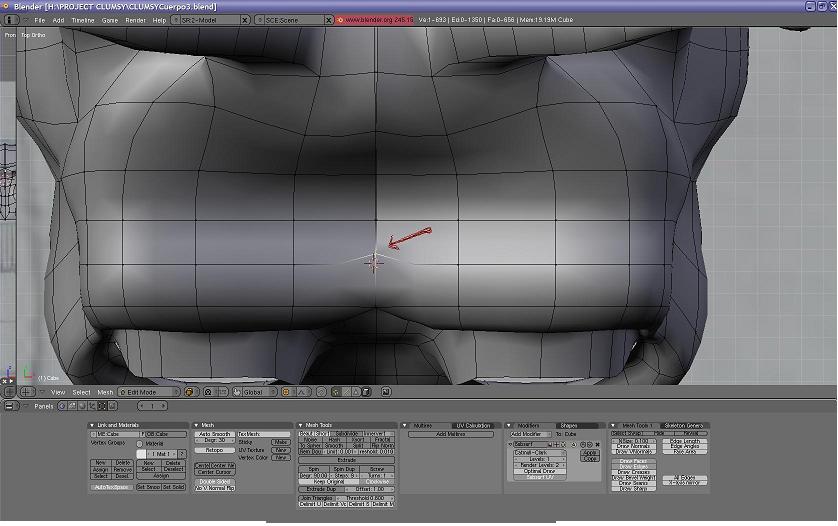838x526 pixels.
Task: Collapse the Mesh Tools panel triangle
Action: (x=300, y=425)
